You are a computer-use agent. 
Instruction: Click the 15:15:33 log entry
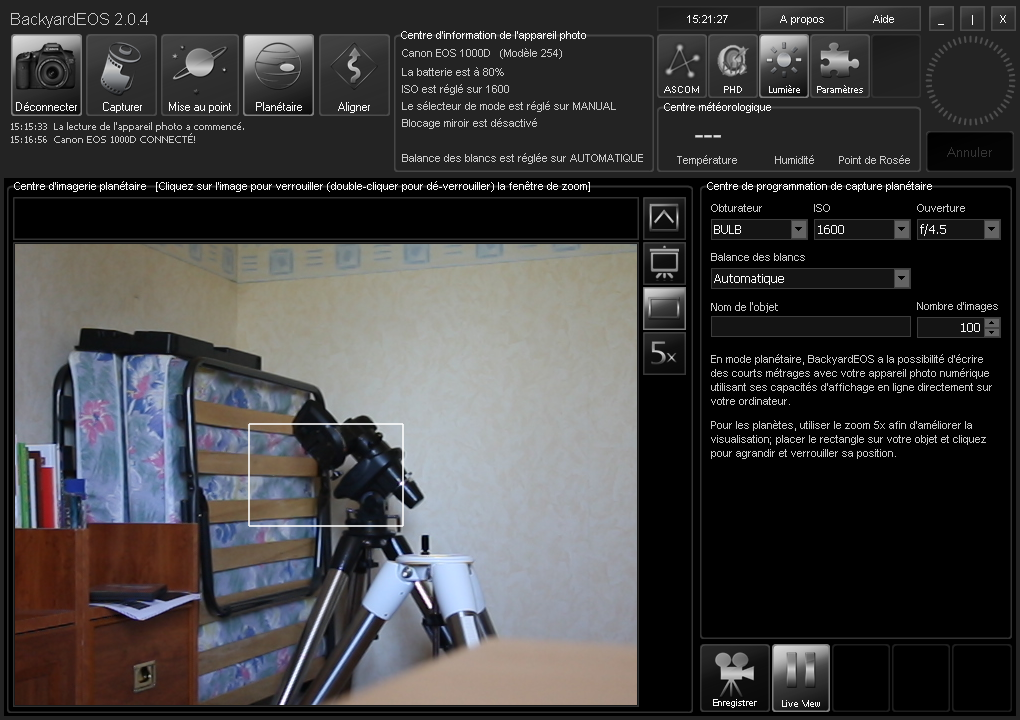pyautogui.click(x=128, y=127)
